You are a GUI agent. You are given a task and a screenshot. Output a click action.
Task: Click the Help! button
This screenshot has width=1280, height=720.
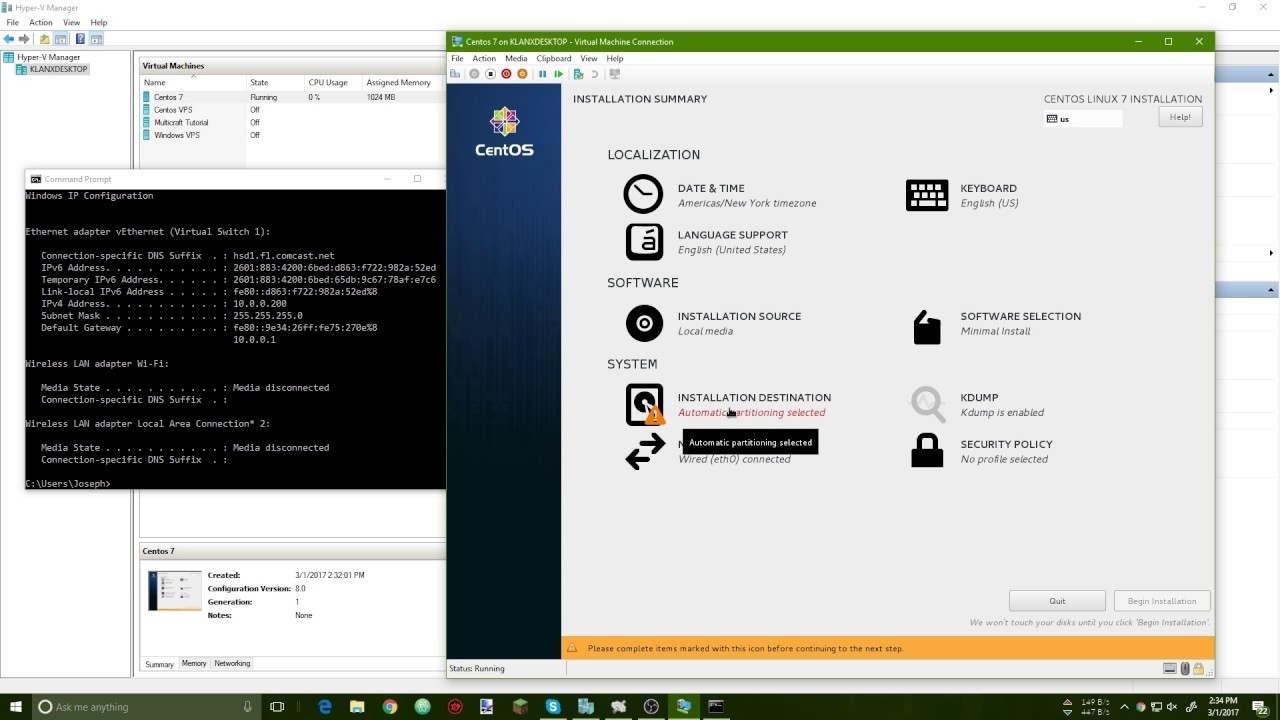[x=1180, y=117]
